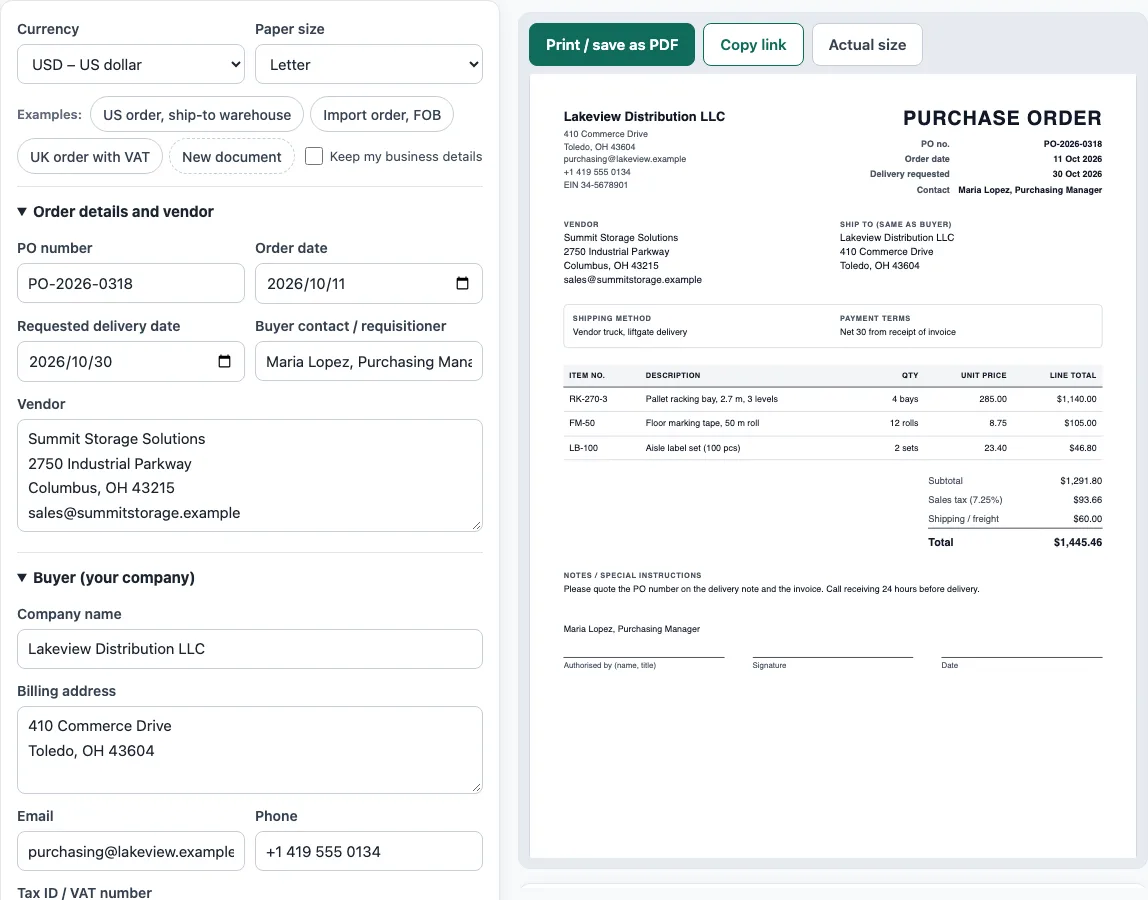Click 'Shipping / freight' label in totals

(x=964, y=519)
